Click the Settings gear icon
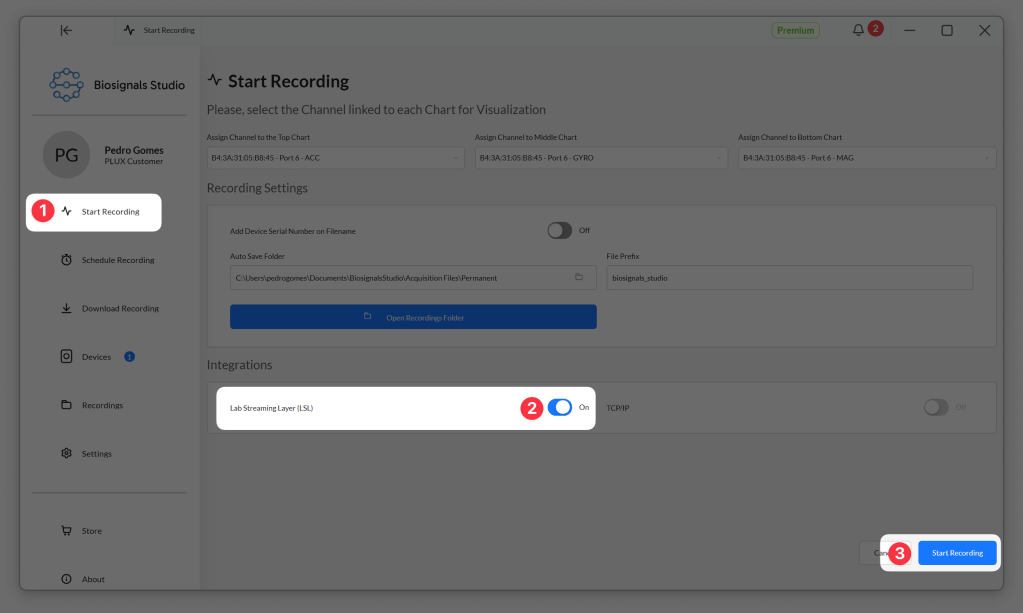The image size is (1023, 613). (x=67, y=453)
